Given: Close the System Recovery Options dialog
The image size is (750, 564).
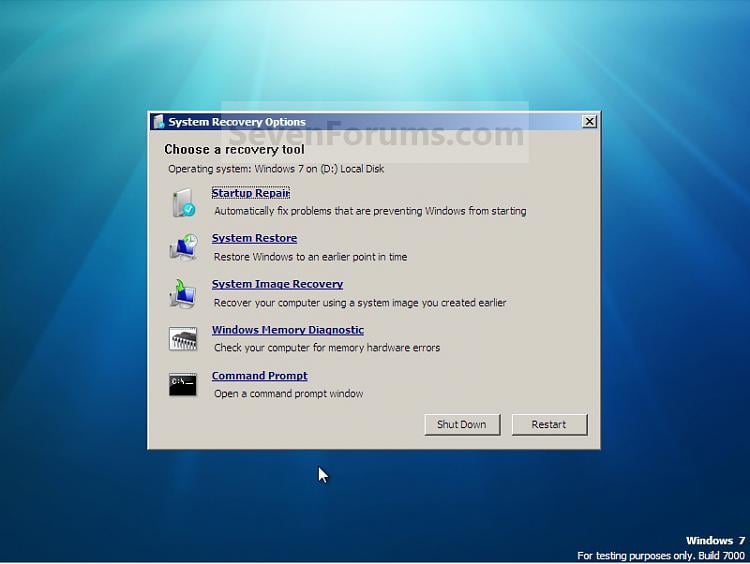Looking at the screenshot, I should click(589, 122).
